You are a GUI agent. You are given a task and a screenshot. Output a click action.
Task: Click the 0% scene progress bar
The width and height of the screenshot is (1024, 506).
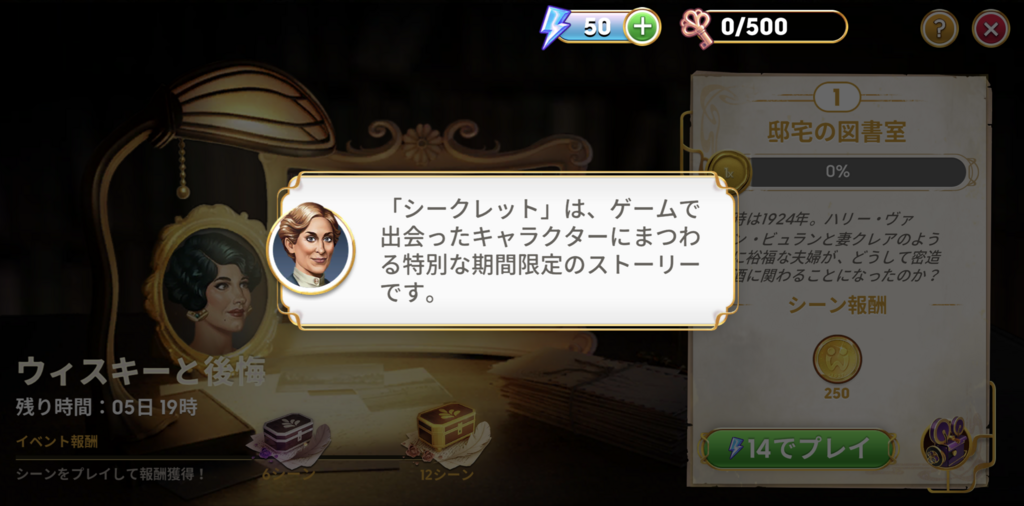pos(848,172)
